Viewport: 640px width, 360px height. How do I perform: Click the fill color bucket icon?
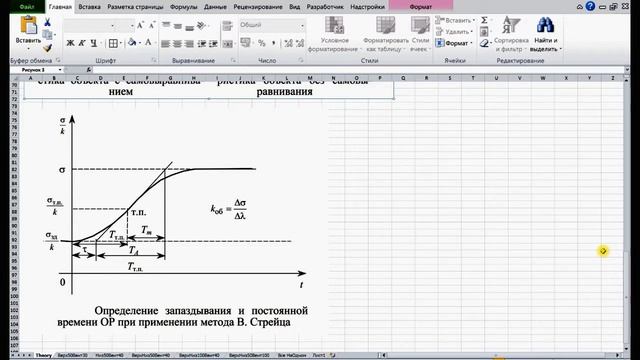pyautogui.click(x=132, y=42)
